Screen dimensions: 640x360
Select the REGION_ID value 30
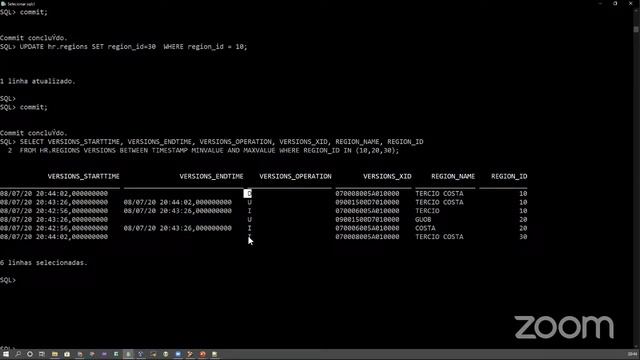pos(523,237)
